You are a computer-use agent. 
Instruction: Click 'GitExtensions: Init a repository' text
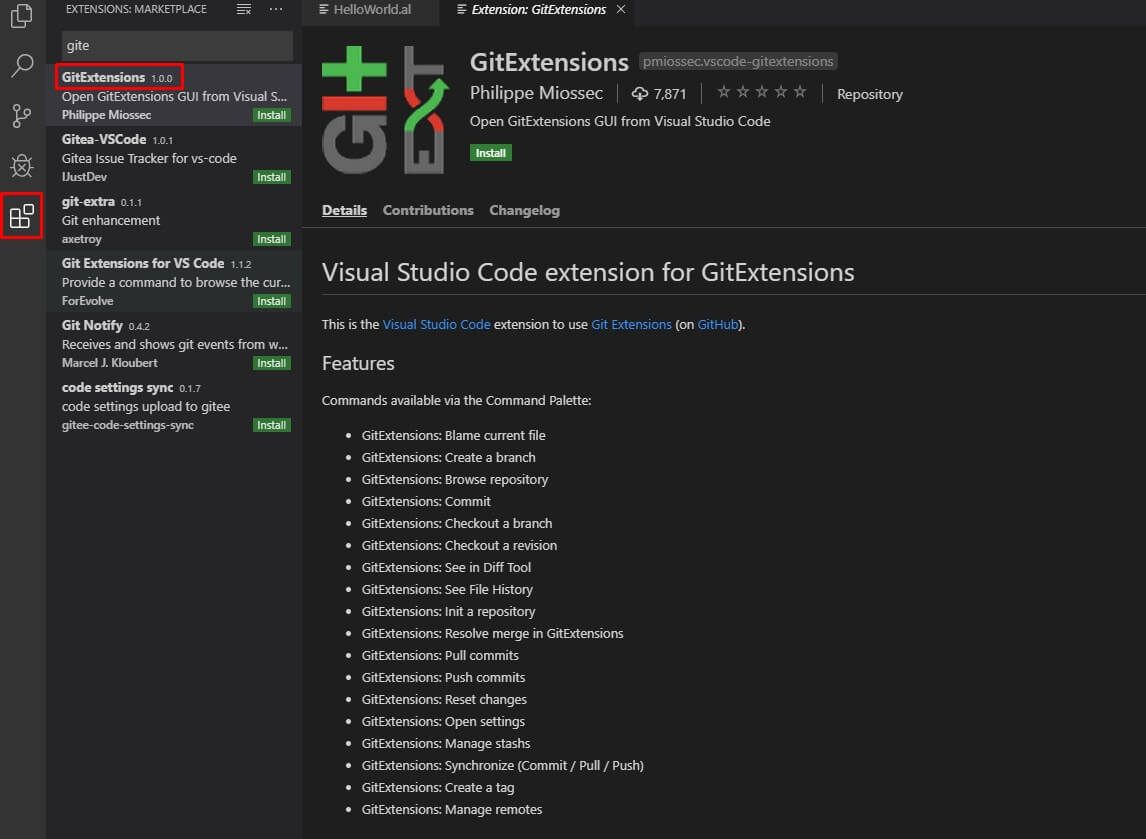[x=448, y=611]
